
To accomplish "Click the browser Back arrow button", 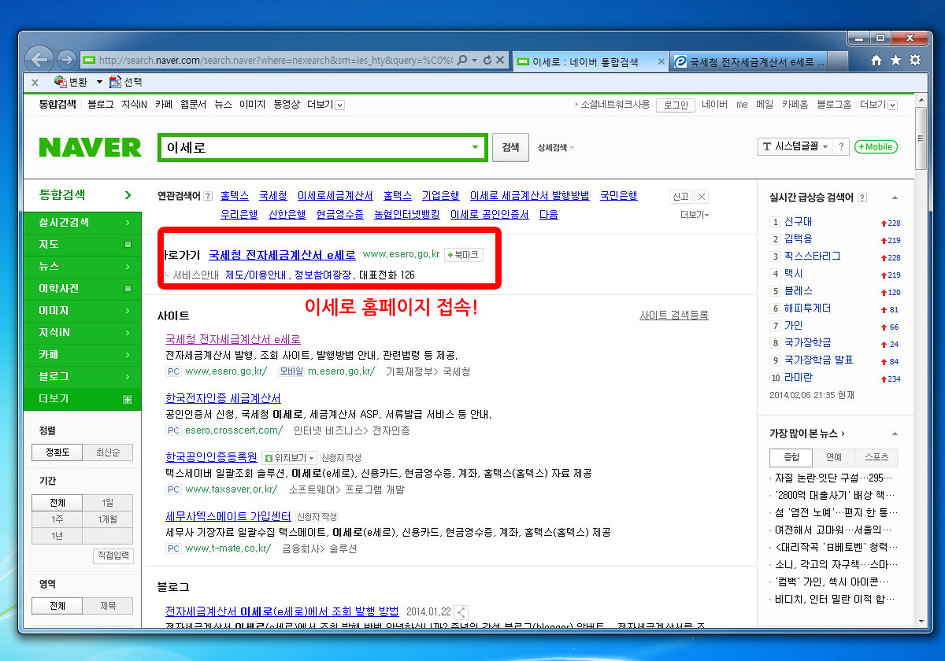I will click(39, 60).
